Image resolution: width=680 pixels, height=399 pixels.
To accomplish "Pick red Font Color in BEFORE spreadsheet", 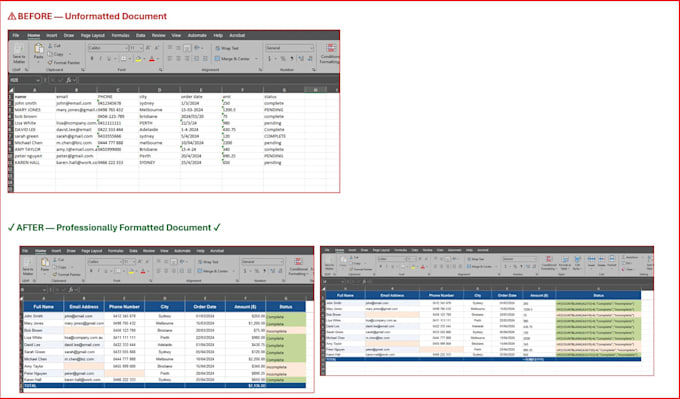I will click(152, 59).
